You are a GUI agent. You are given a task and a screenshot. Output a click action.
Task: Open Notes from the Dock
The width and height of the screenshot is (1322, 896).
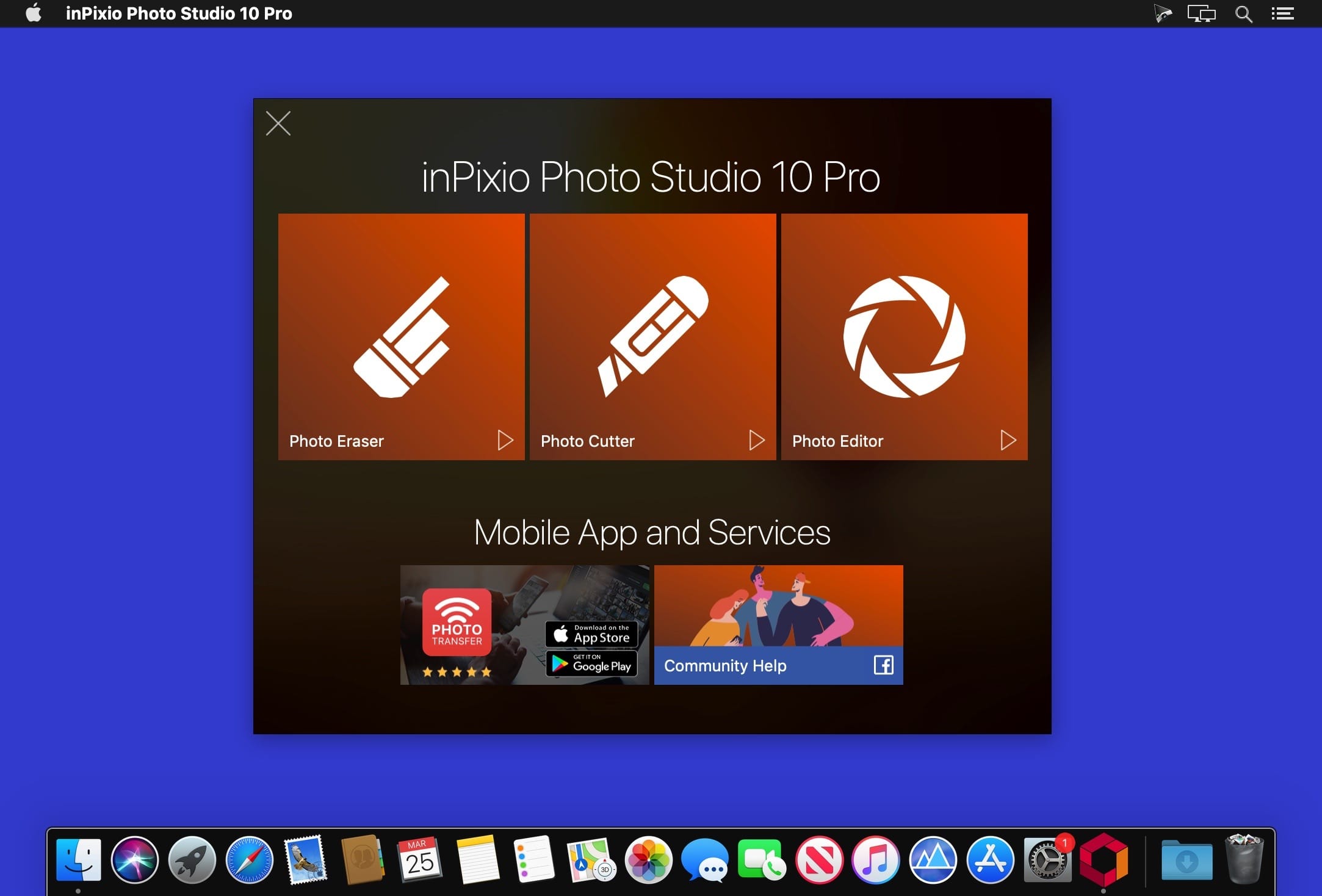click(x=477, y=860)
